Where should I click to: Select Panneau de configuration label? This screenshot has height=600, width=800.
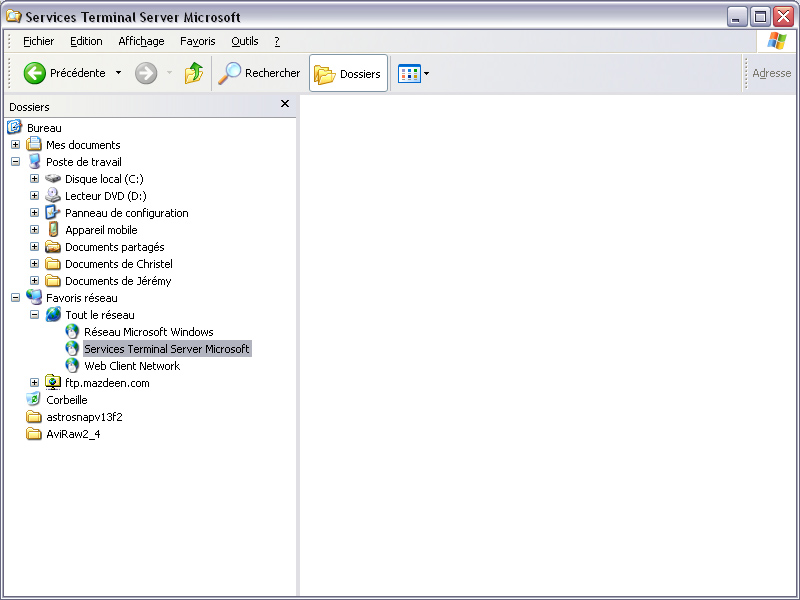click(127, 213)
